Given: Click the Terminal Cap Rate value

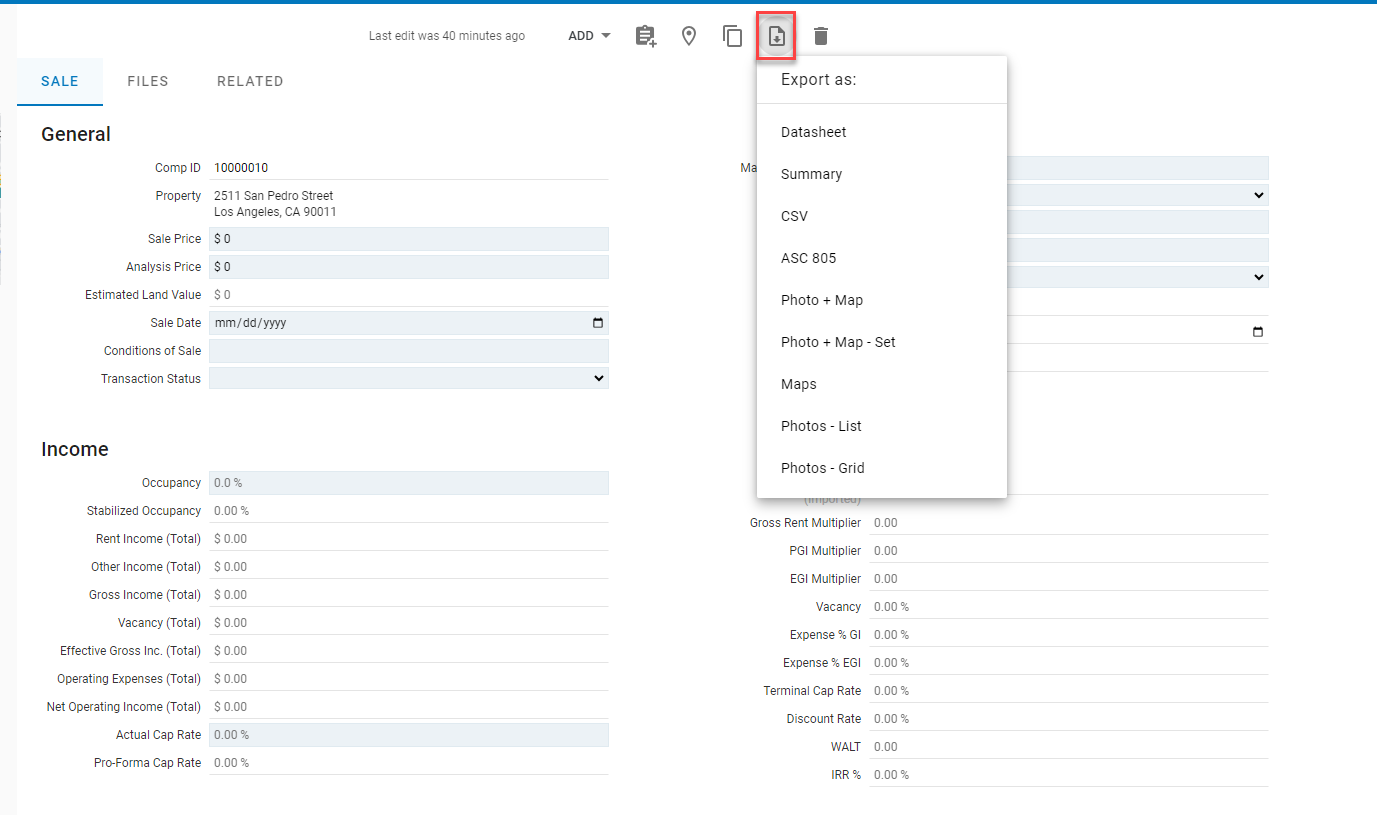Looking at the screenshot, I should [x=891, y=691].
